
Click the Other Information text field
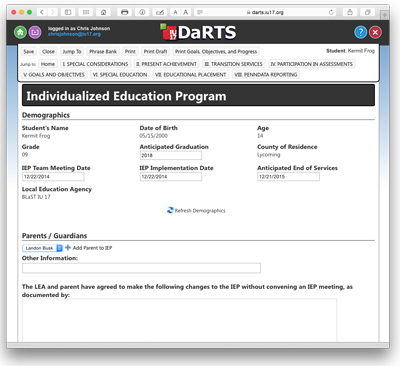click(x=141, y=268)
